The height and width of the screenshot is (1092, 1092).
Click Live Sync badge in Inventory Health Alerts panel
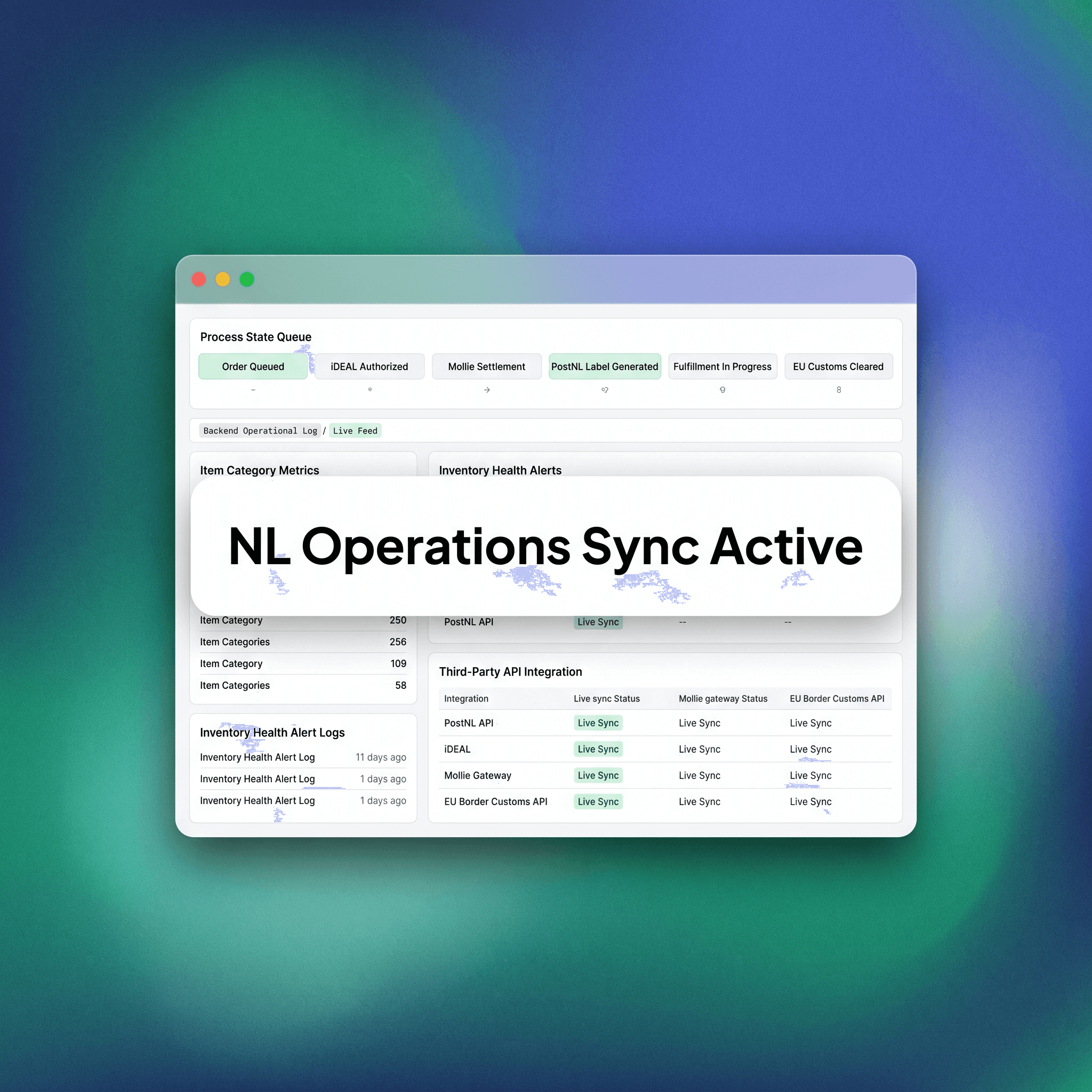click(598, 622)
